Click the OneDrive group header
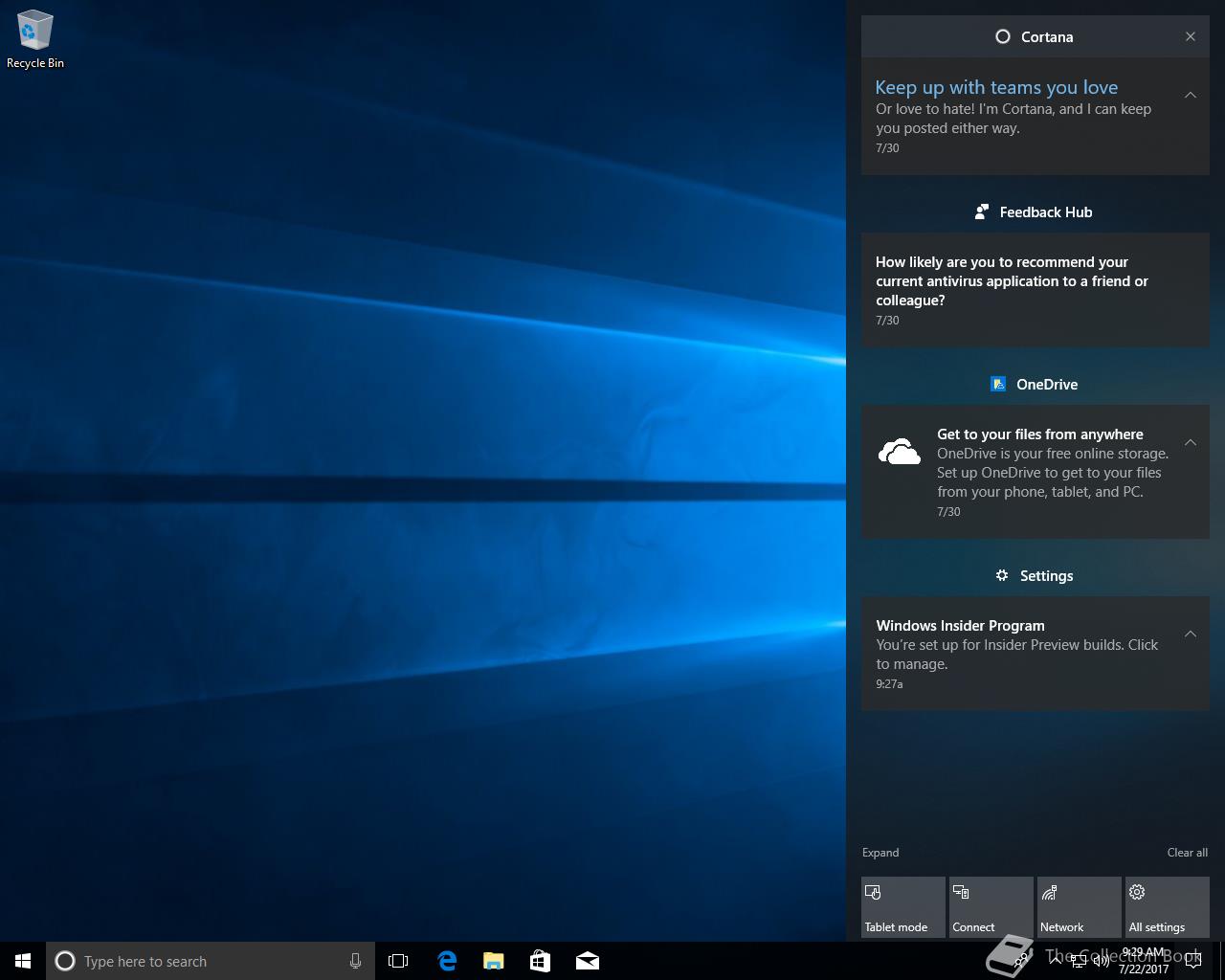This screenshot has height=980, width=1225. 1036,385
